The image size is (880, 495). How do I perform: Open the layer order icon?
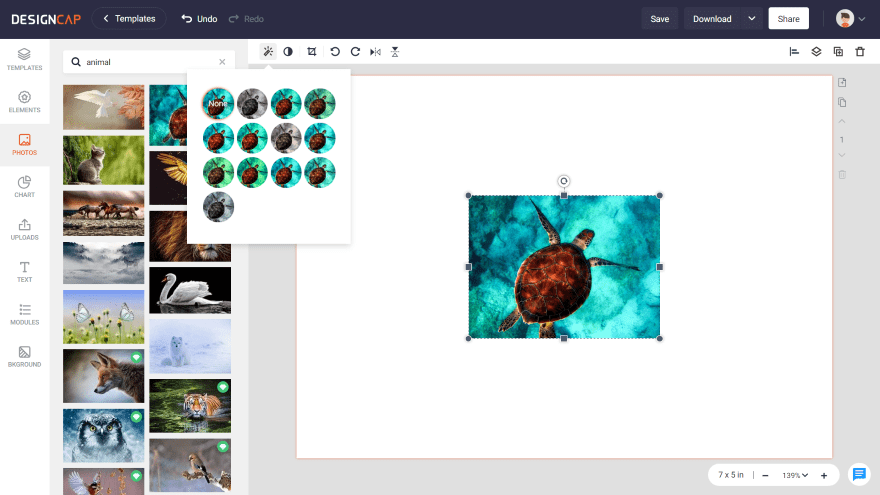[x=816, y=52]
